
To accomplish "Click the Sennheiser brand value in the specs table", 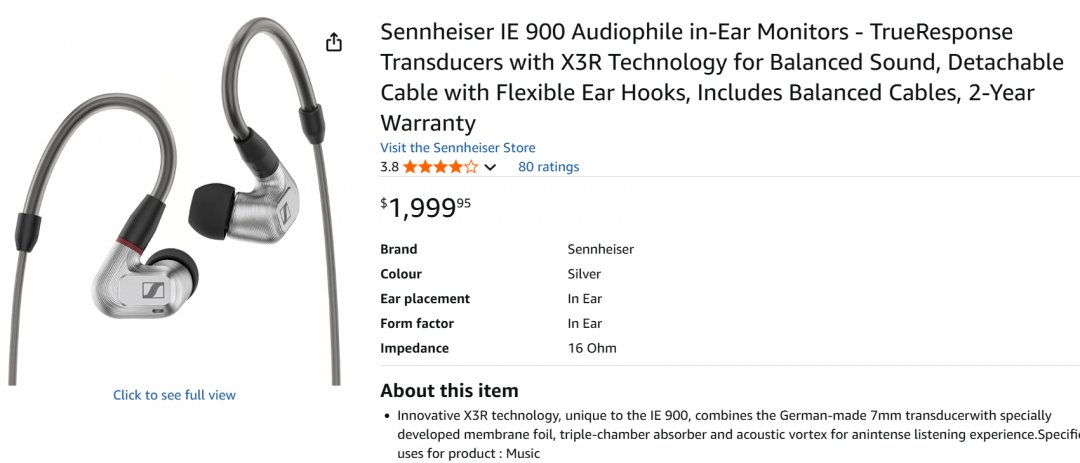I will coord(600,249).
